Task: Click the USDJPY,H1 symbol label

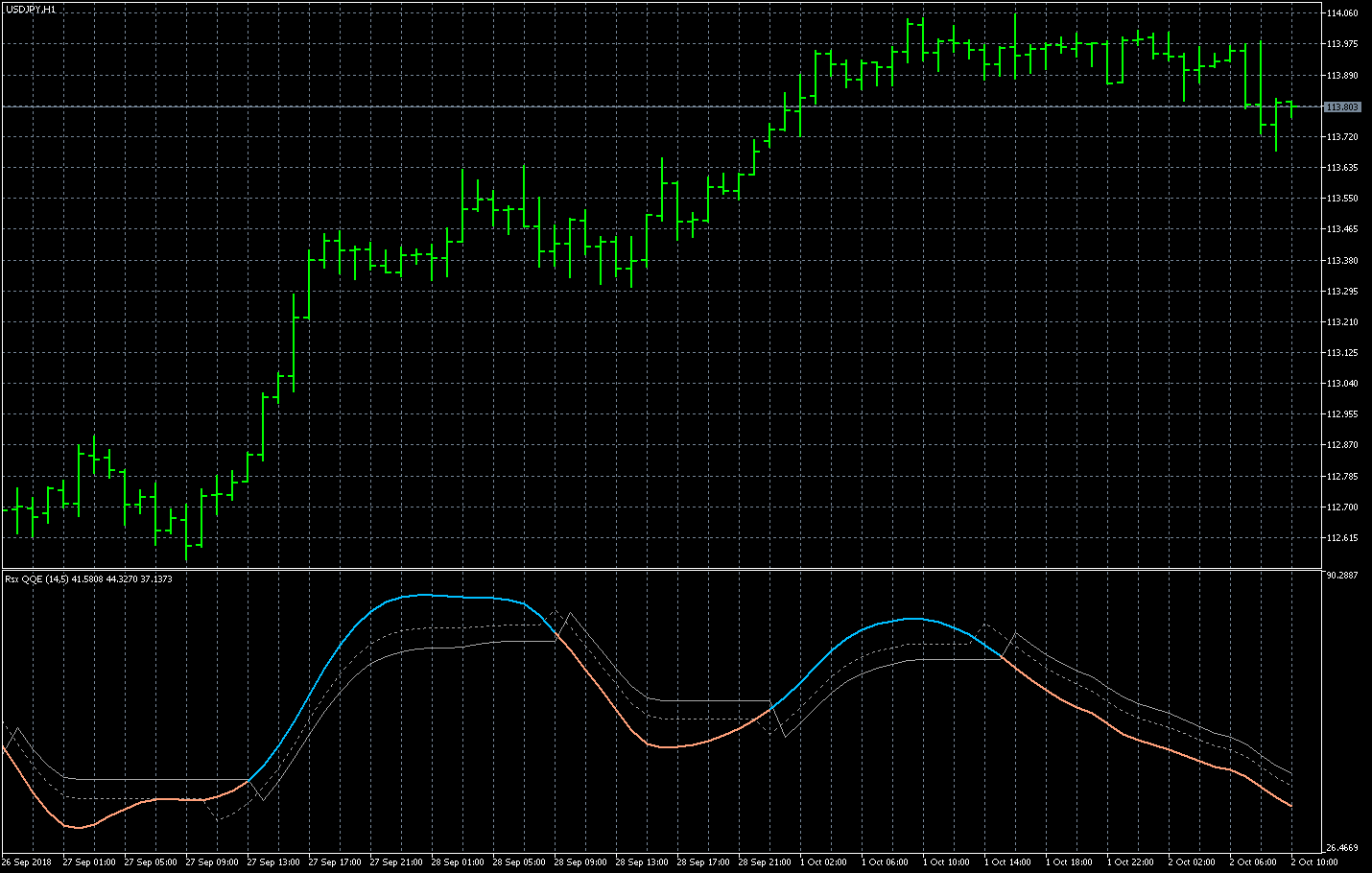Action: click(31, 9)
